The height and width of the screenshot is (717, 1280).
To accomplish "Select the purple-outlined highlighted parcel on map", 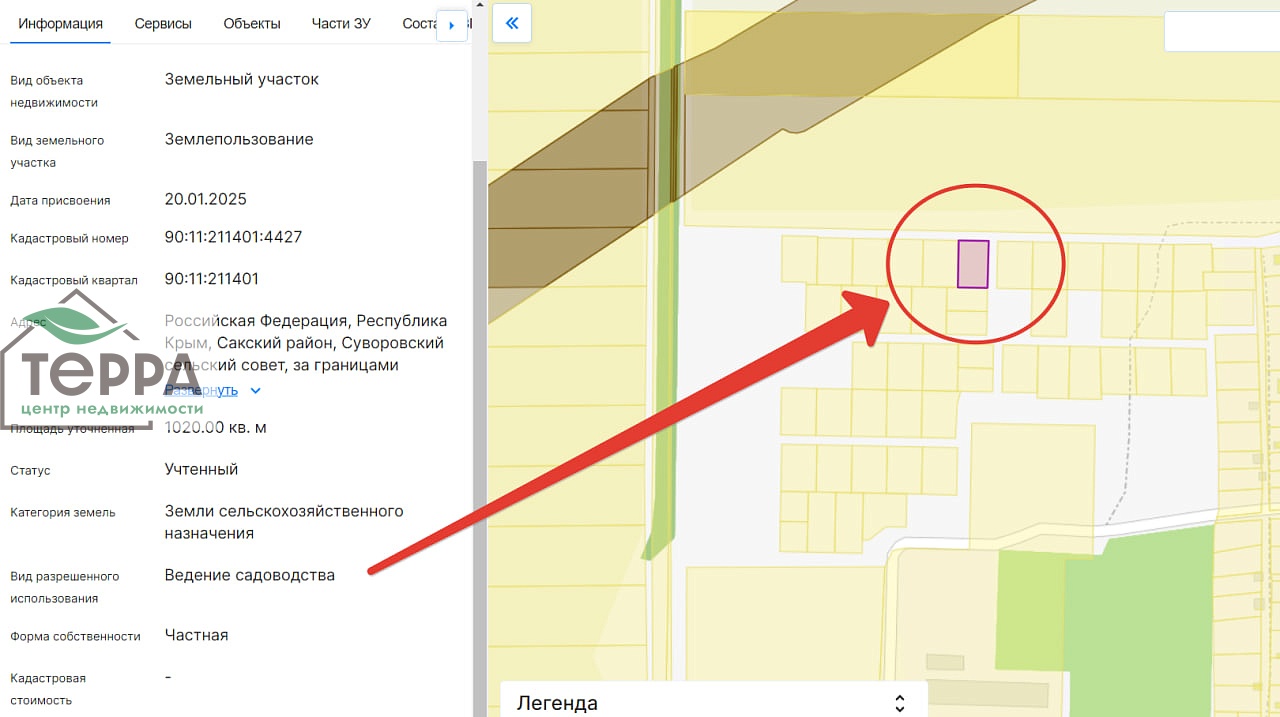I will click(973, 264).
